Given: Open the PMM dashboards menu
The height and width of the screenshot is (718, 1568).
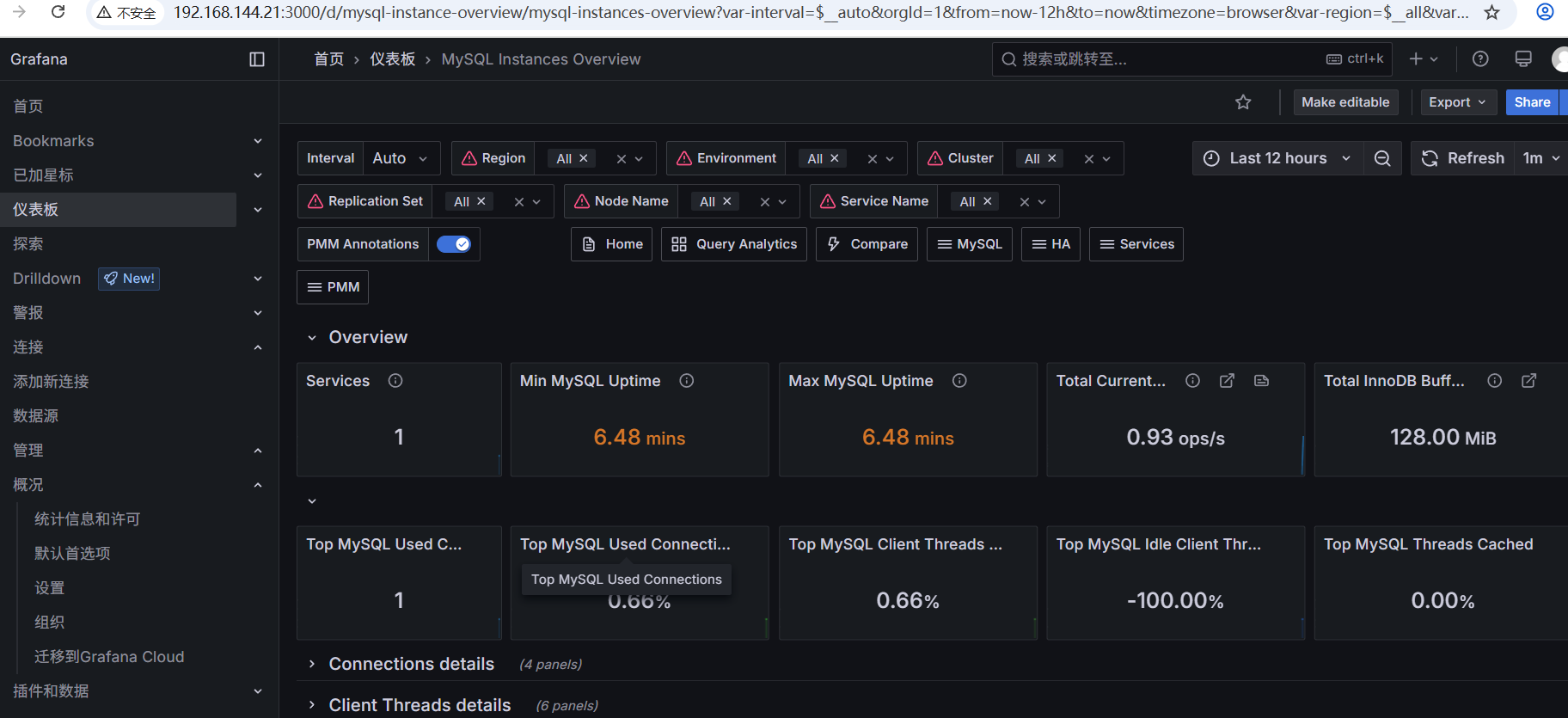Looking at the screenshot, I should (333, 287).
